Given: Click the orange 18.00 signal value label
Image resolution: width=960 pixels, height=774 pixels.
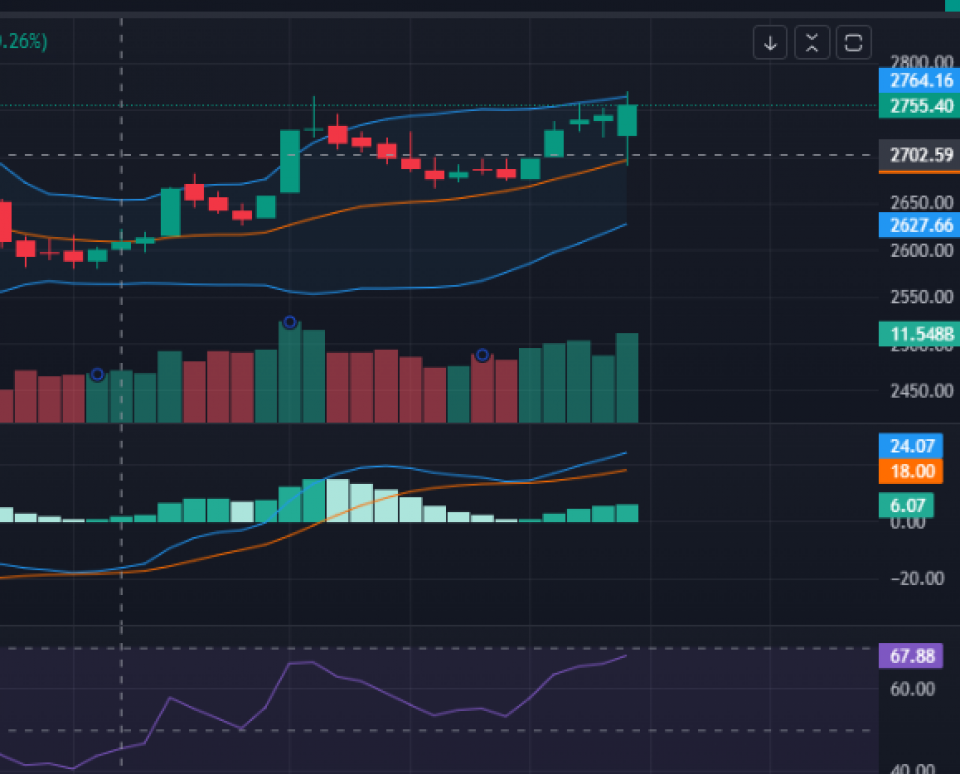Looking at the screenshot, I should (x=911, y=472).
